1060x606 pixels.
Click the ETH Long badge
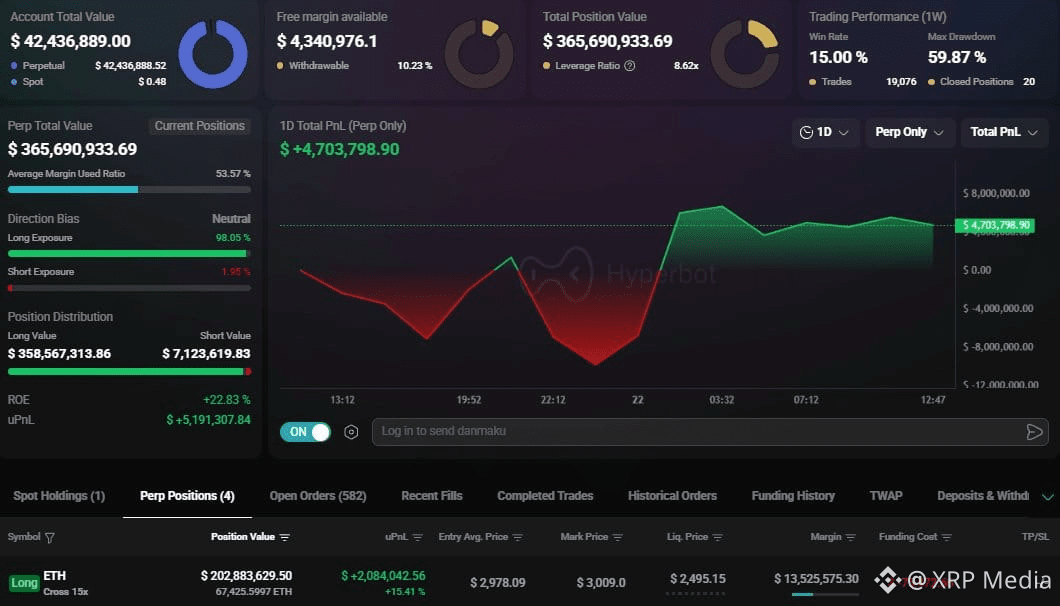[x=24, y=582]
